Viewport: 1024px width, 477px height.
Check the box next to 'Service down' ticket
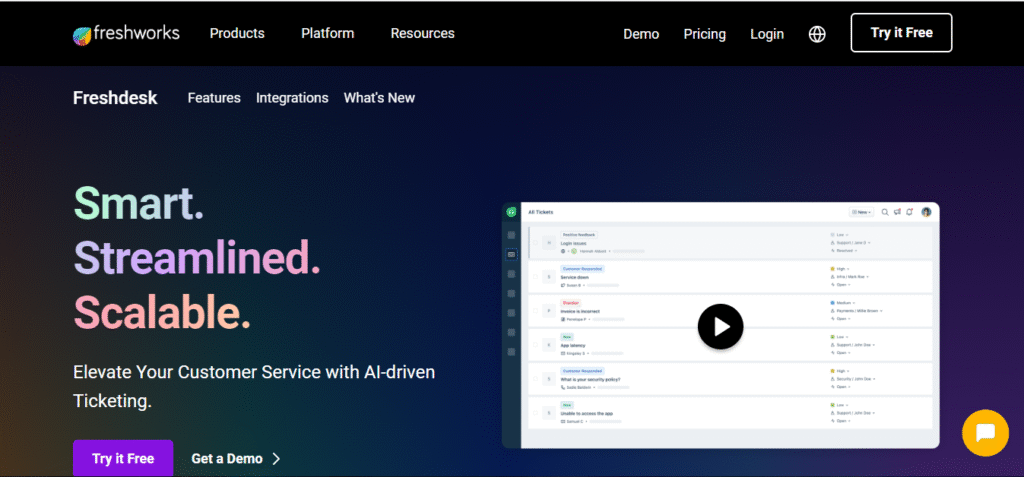(535, 277)
